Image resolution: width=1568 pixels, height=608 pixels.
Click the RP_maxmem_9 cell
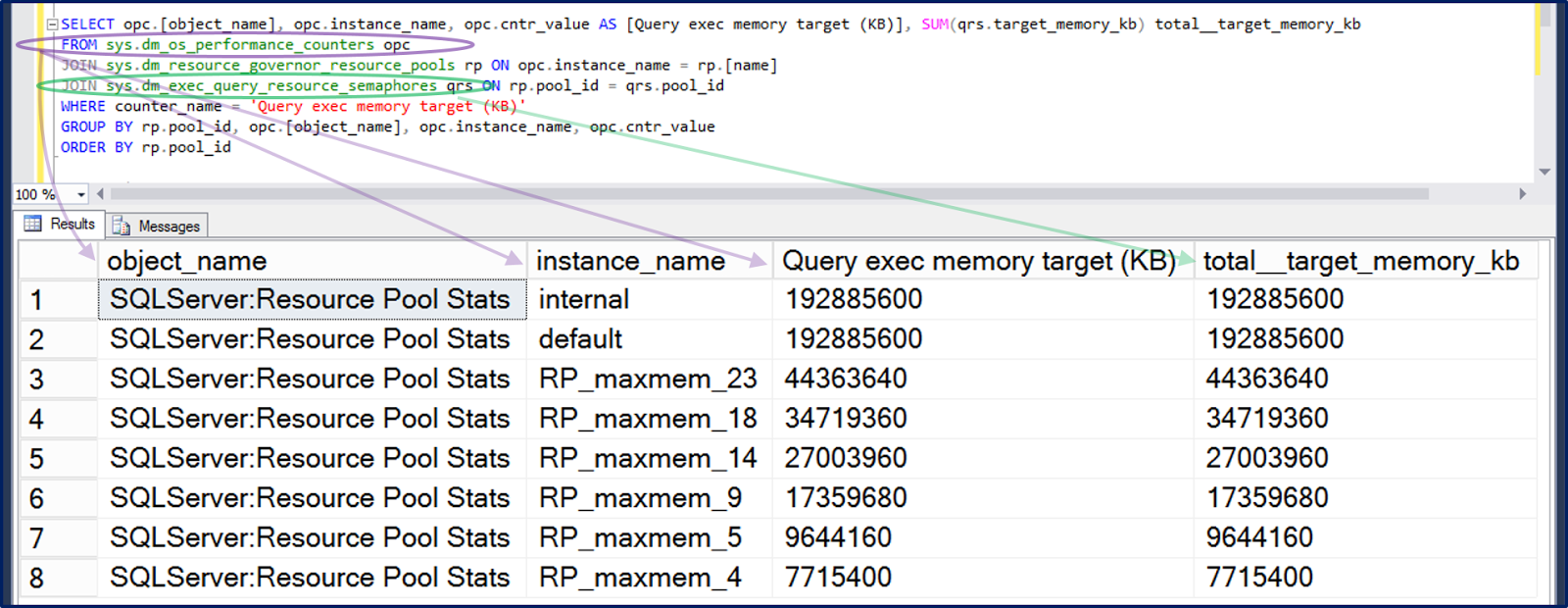pyautogui.click(x=650, y=498)
